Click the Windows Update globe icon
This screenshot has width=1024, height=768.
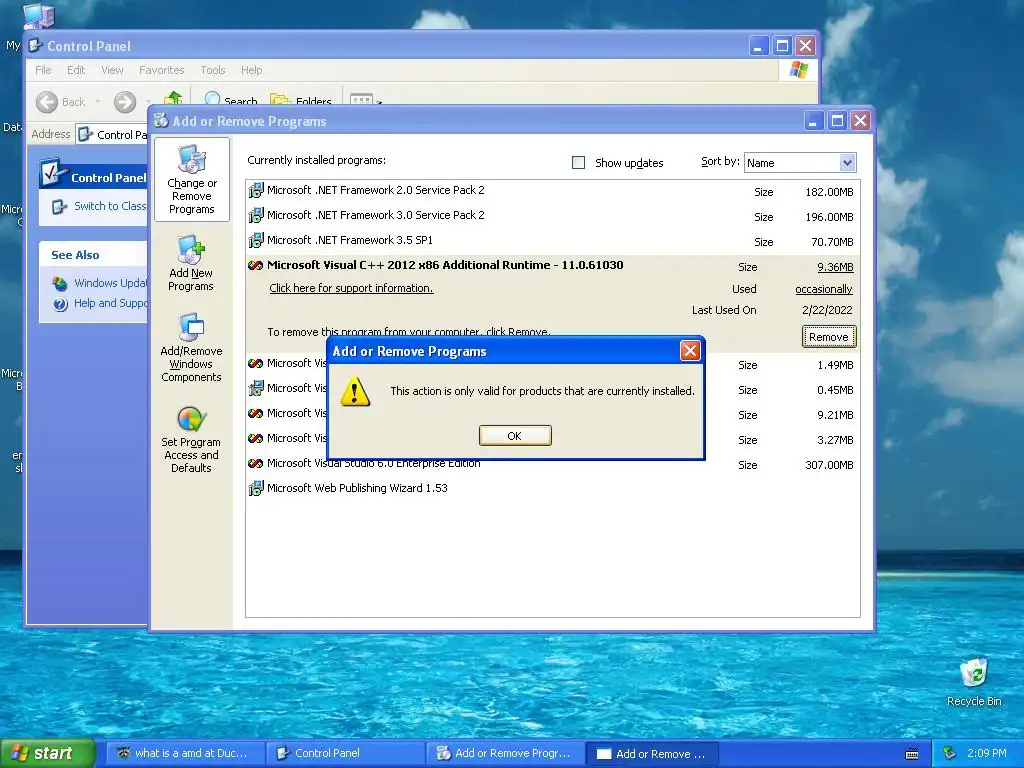pyautogui.click(x=60, y=283)
